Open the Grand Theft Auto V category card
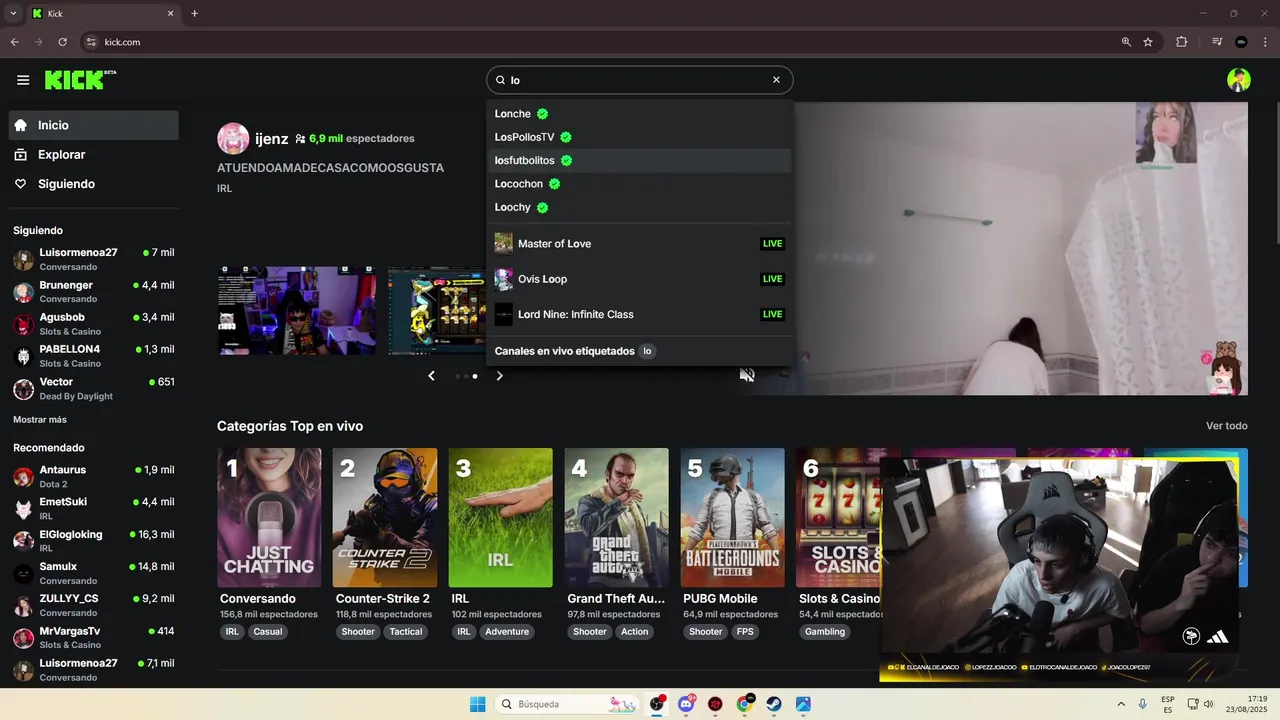 coord(617,517)
